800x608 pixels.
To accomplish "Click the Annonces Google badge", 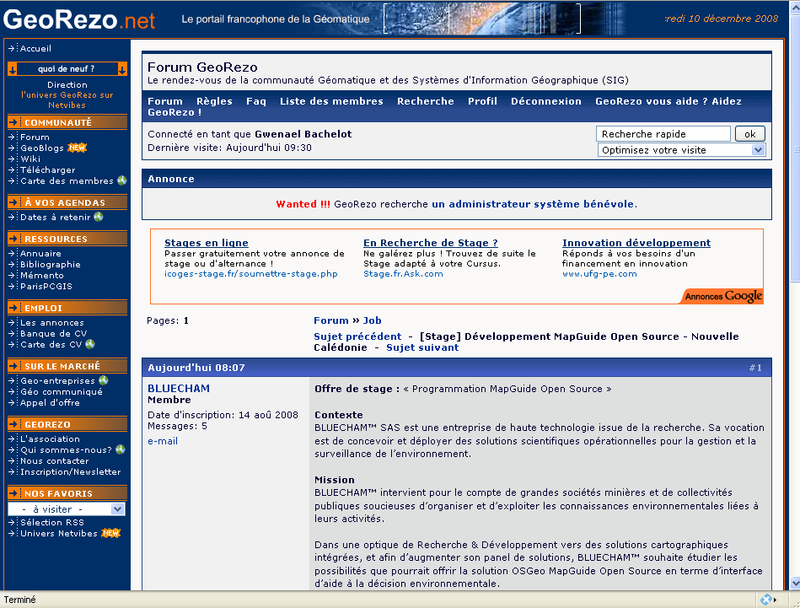I will [x=722, y=296].
